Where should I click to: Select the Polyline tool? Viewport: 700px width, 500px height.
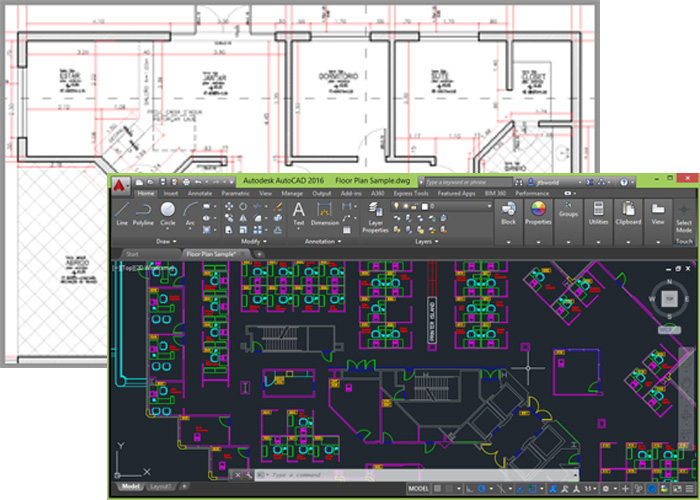click(143, 214)
